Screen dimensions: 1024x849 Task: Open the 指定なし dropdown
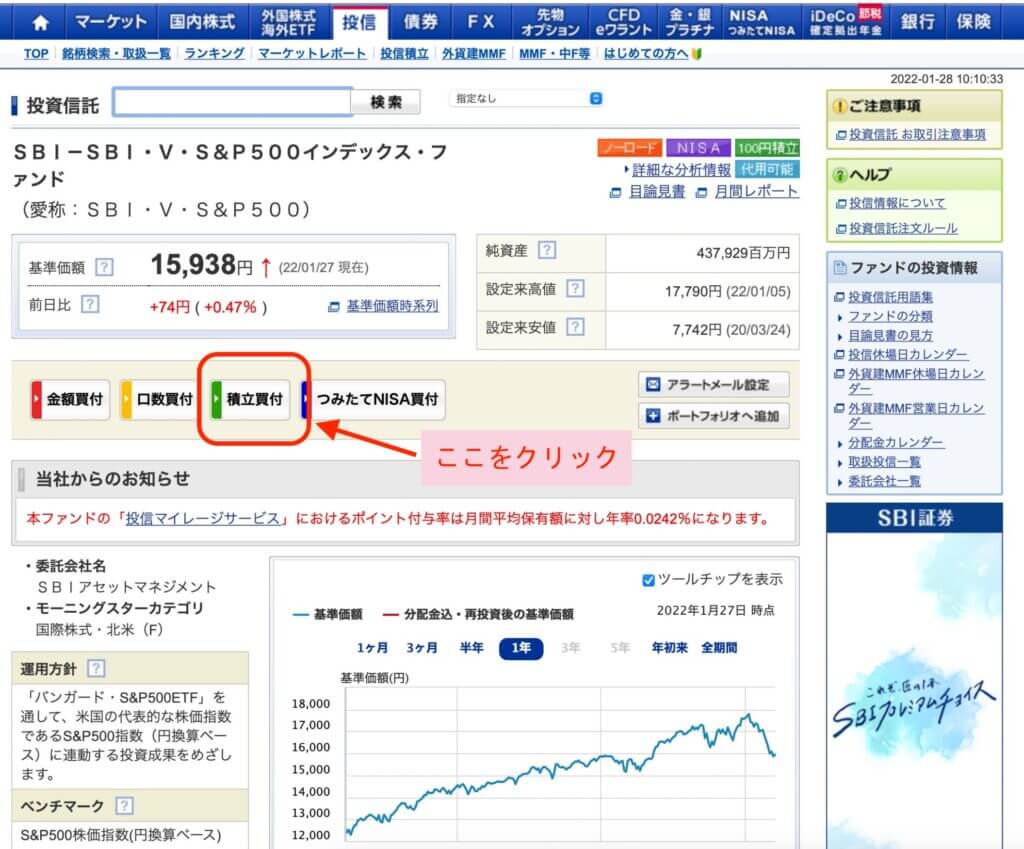click(x=526, y=99)
